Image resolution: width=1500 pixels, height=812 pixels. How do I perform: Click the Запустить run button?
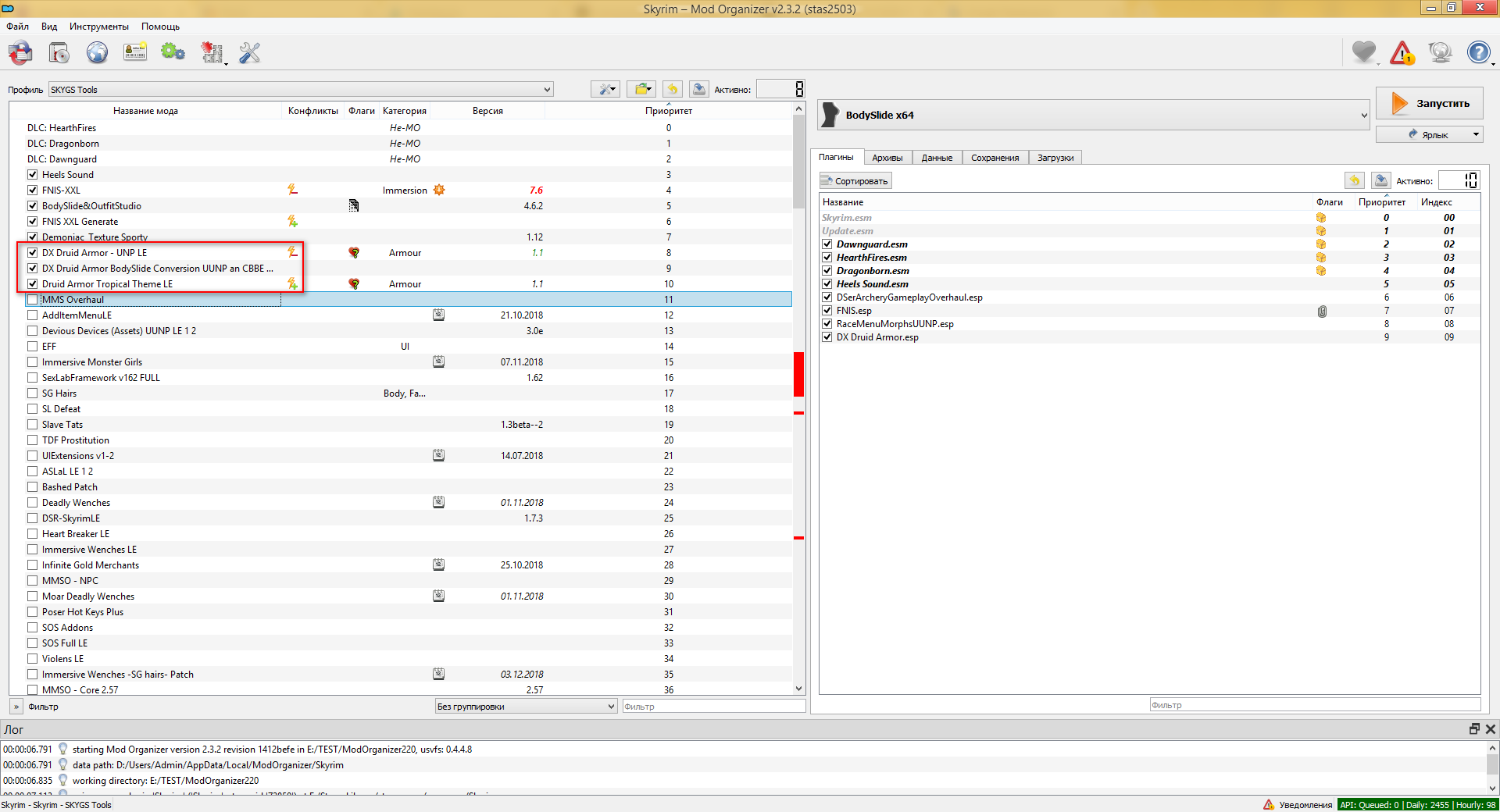click(x=1429, y=103)
